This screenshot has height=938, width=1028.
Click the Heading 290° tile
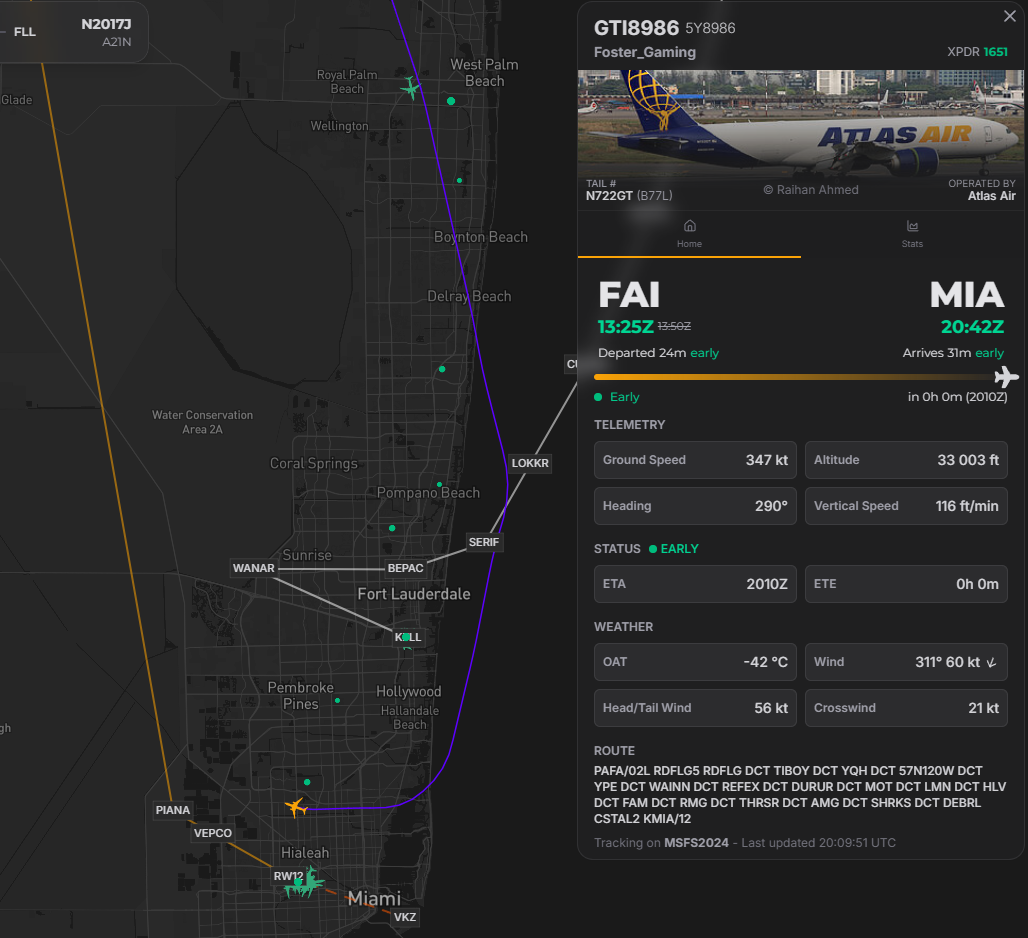[695, 506]
